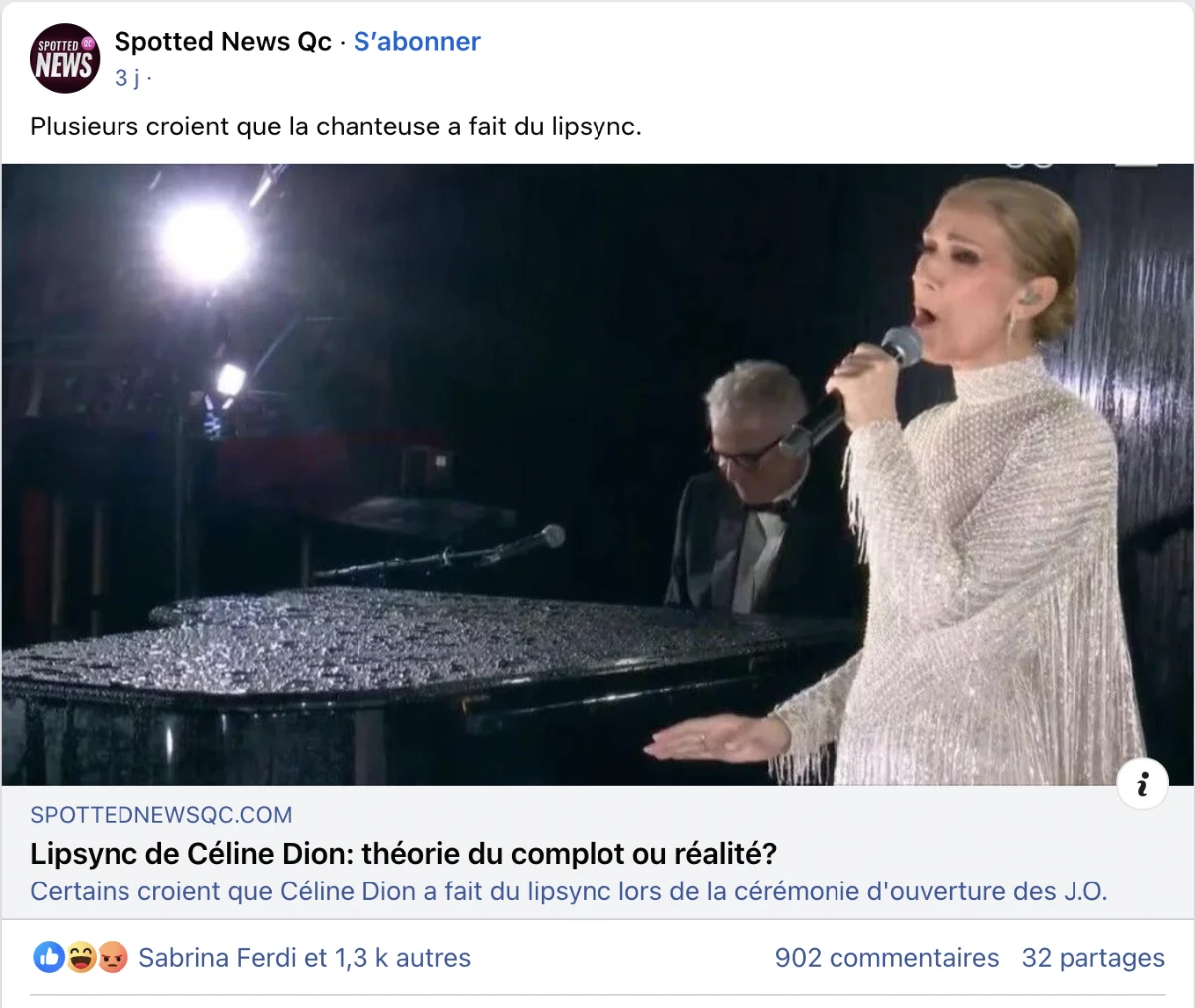Open list of Sabrina Ferdi et 1,3 k autres

[304, 958]
